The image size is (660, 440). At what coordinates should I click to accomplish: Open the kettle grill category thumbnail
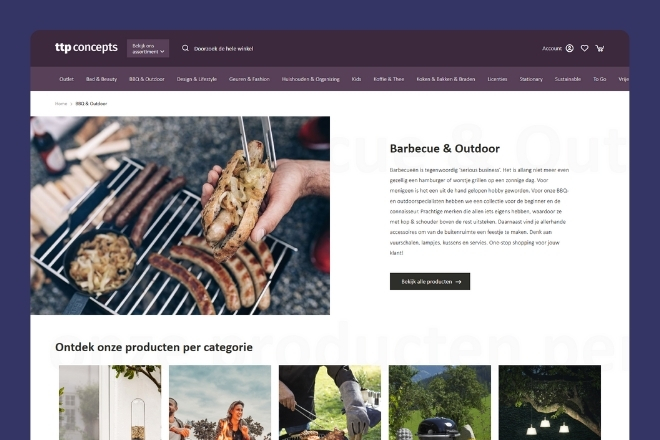tap(440, 403)
